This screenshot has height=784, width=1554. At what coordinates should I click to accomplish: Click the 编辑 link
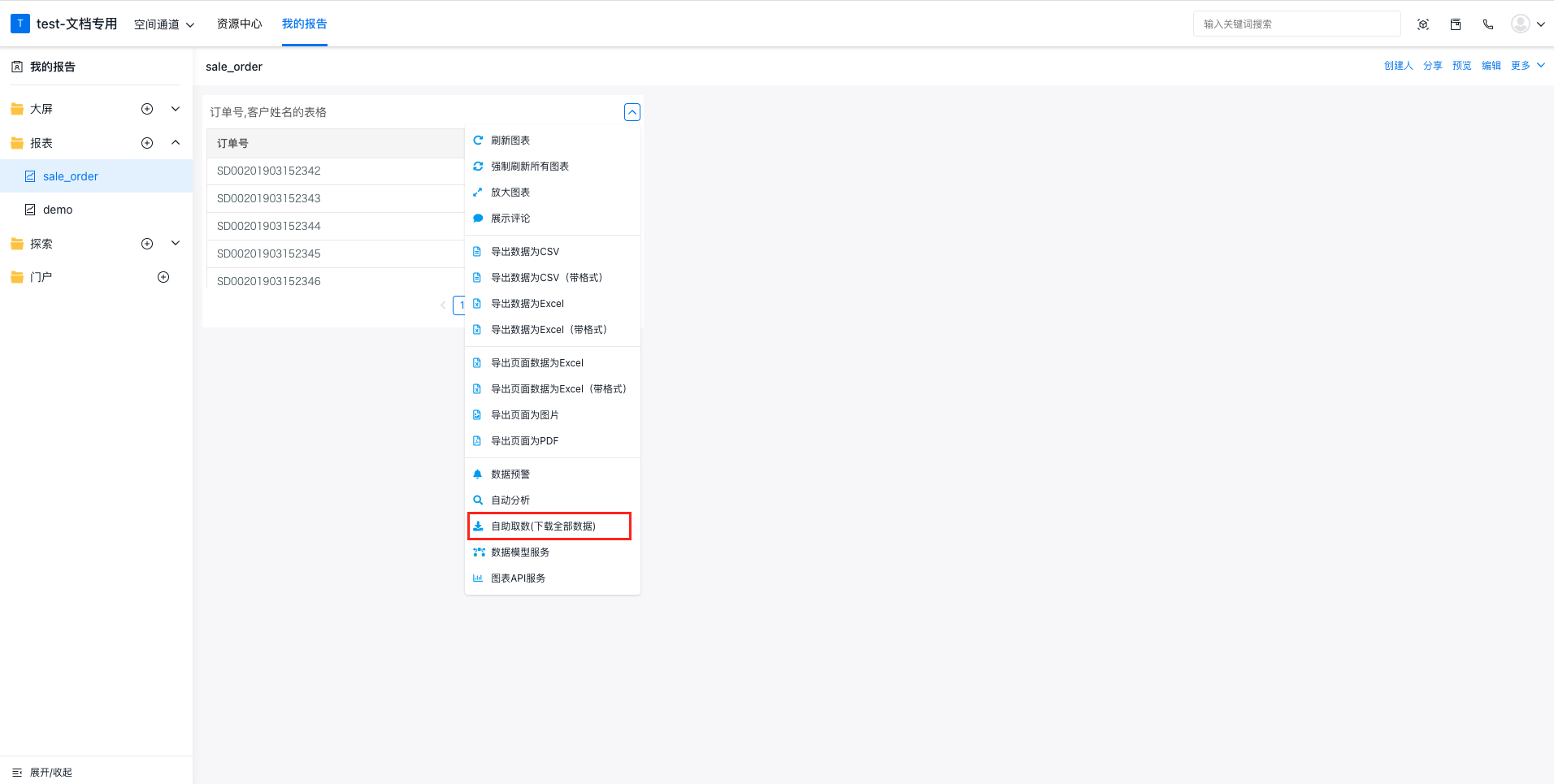click(1491, 66)
